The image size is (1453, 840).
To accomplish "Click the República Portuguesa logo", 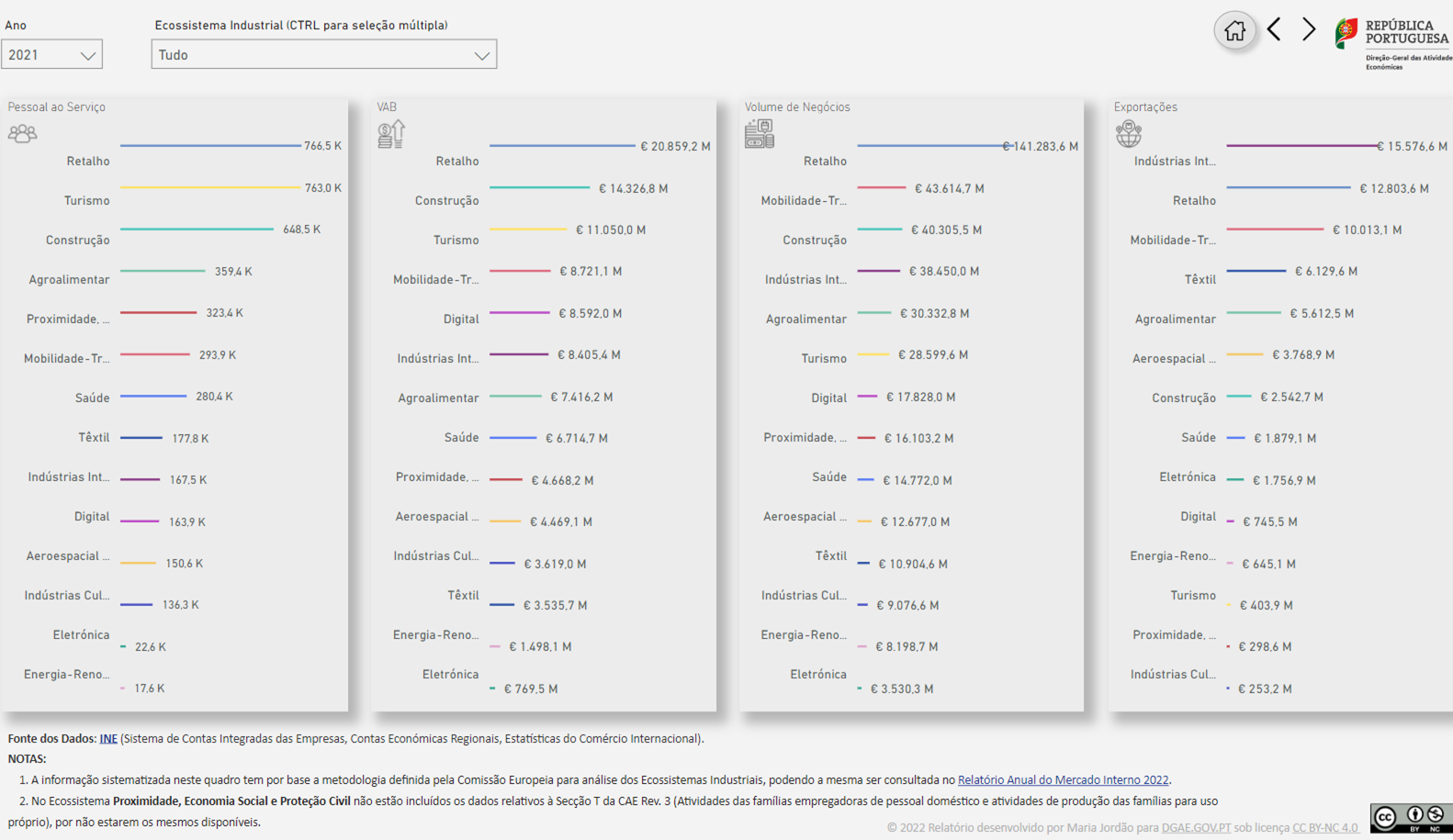I will 1392,42.
